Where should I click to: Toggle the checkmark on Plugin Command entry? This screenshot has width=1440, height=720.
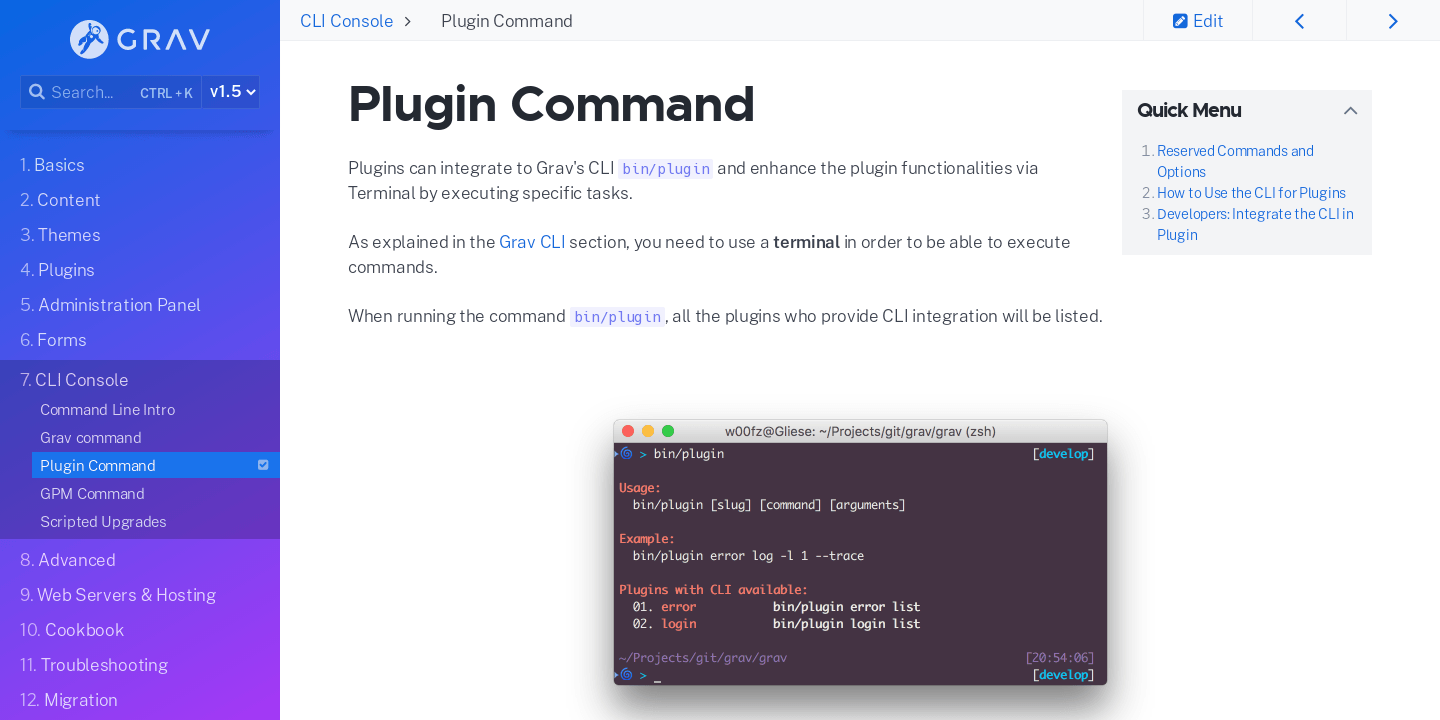263,464
